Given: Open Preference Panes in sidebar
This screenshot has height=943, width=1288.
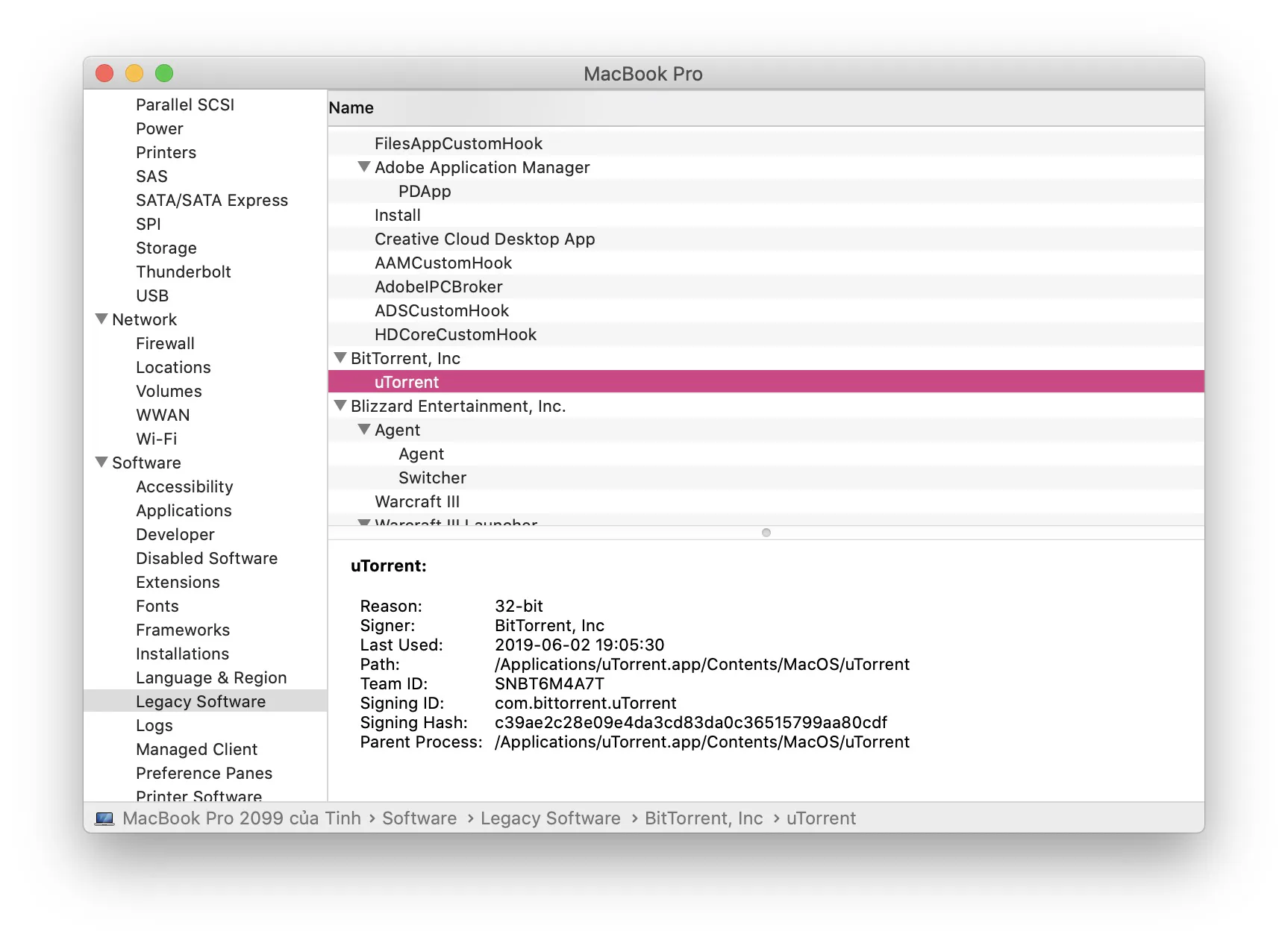Looking at the screenshot, I should pos(204,773).
